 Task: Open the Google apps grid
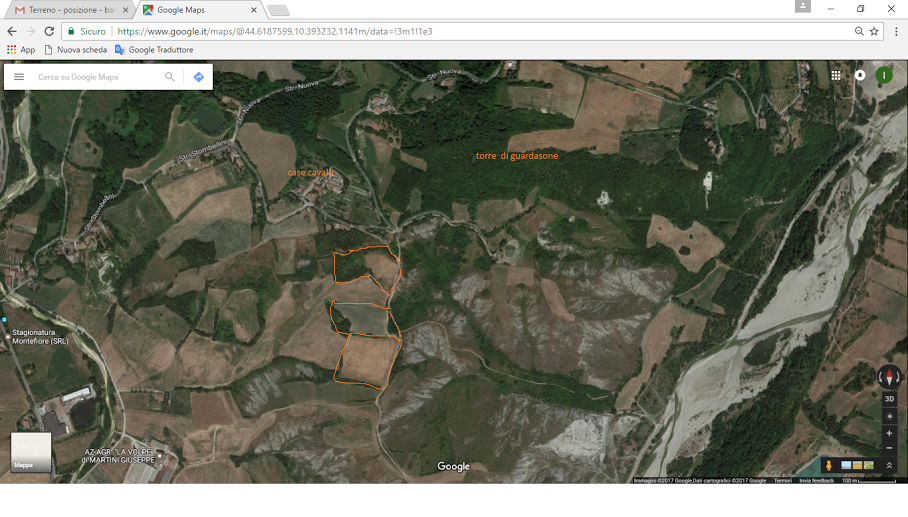[x=836, y=75]
